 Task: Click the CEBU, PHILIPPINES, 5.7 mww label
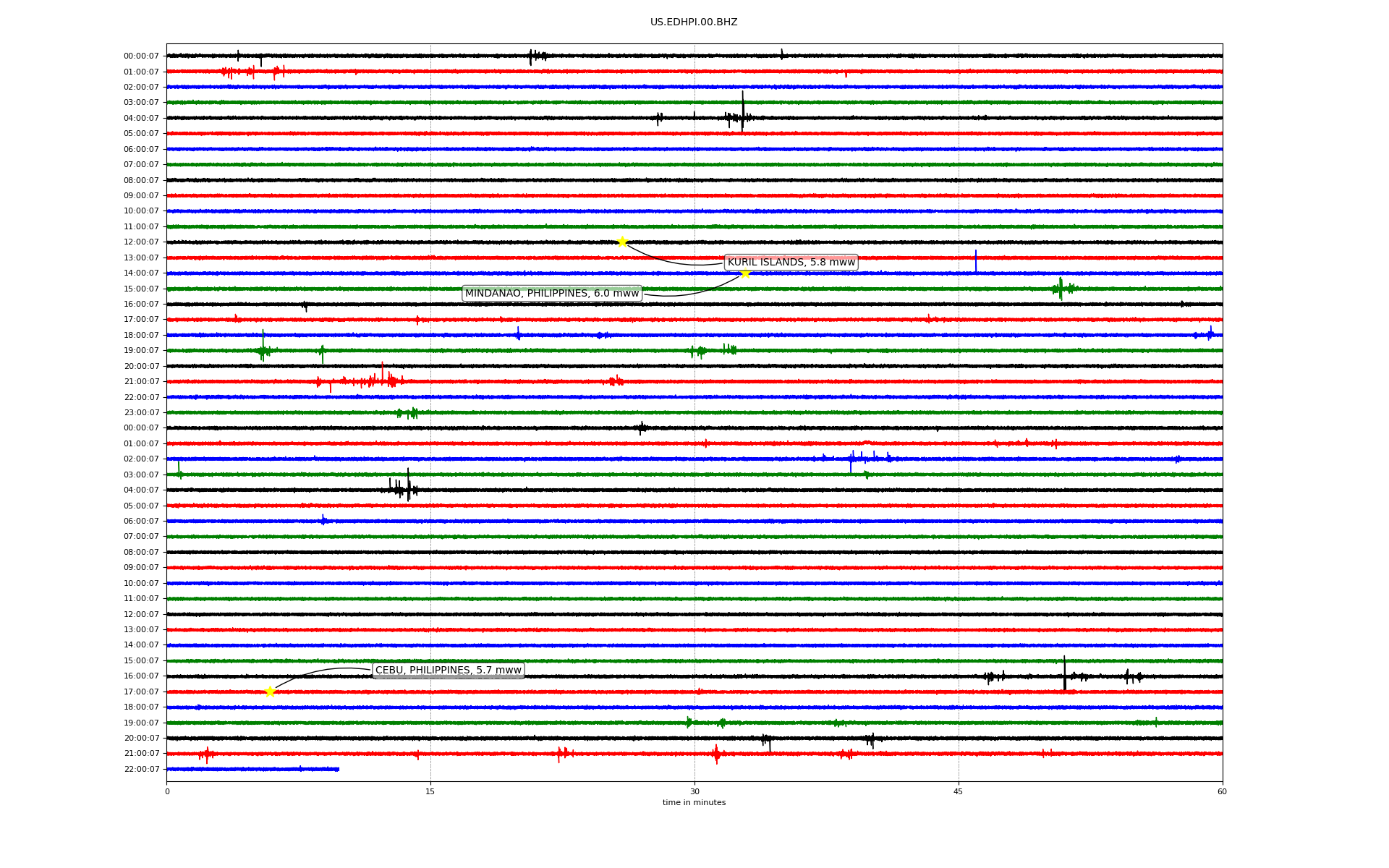448,670
